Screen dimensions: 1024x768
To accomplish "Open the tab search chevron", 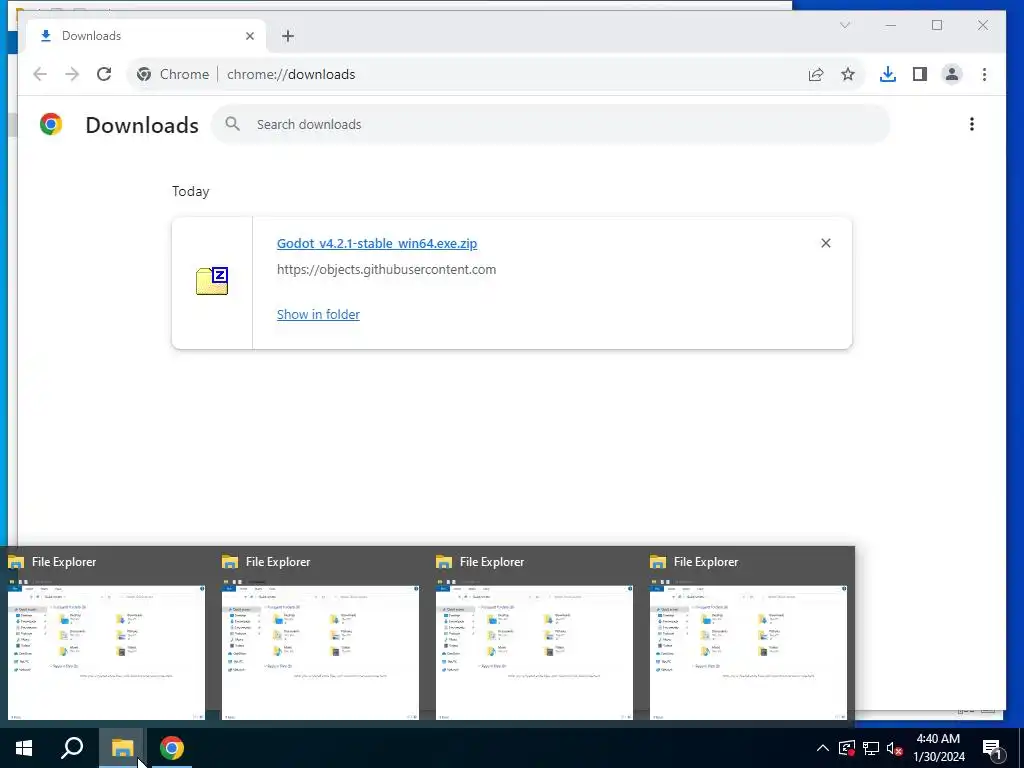I will (x=844, y=25).
